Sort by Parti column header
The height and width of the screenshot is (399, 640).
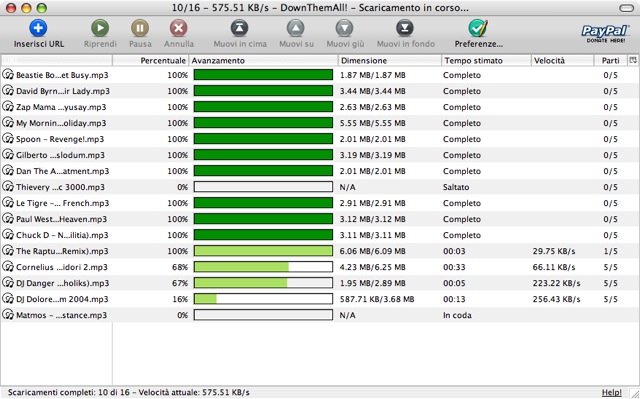point(610,60)
